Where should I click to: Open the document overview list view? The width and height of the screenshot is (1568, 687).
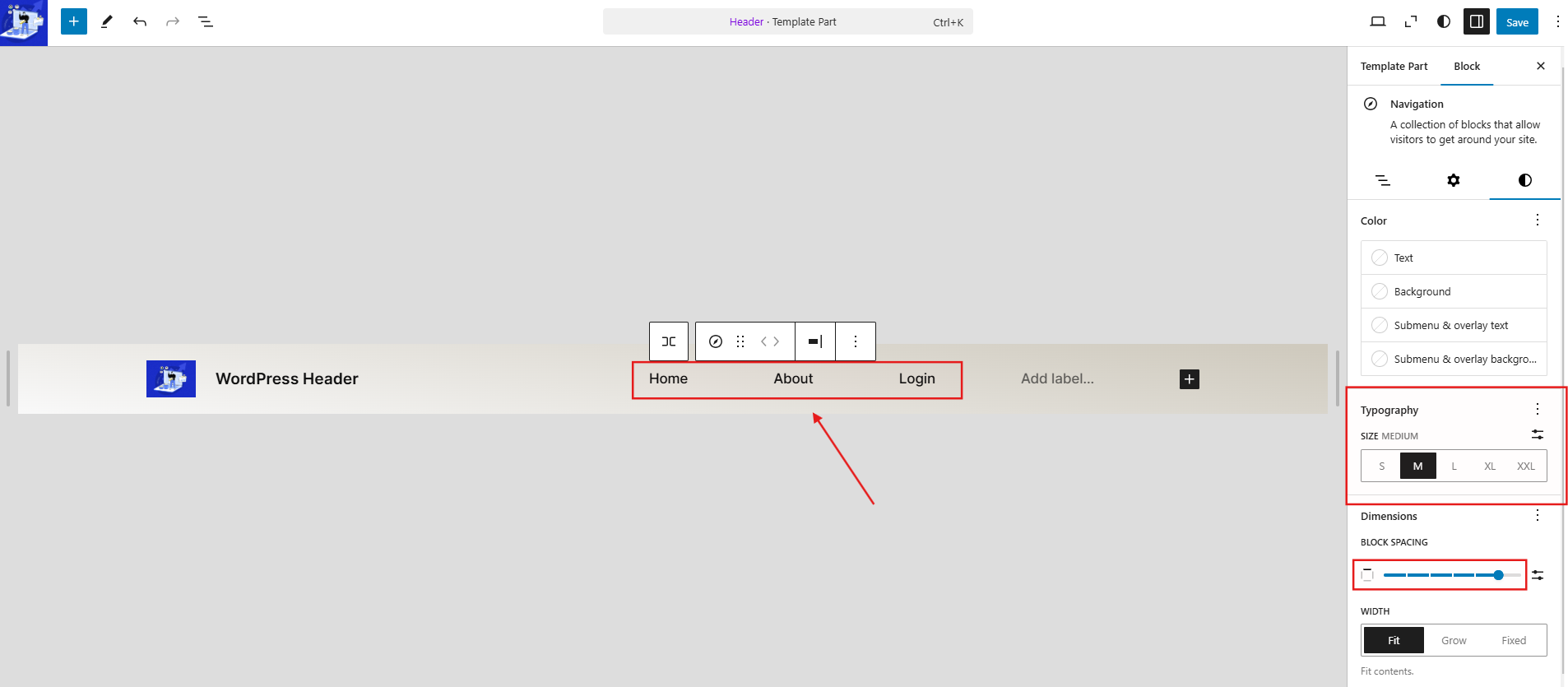click(206, 22)
